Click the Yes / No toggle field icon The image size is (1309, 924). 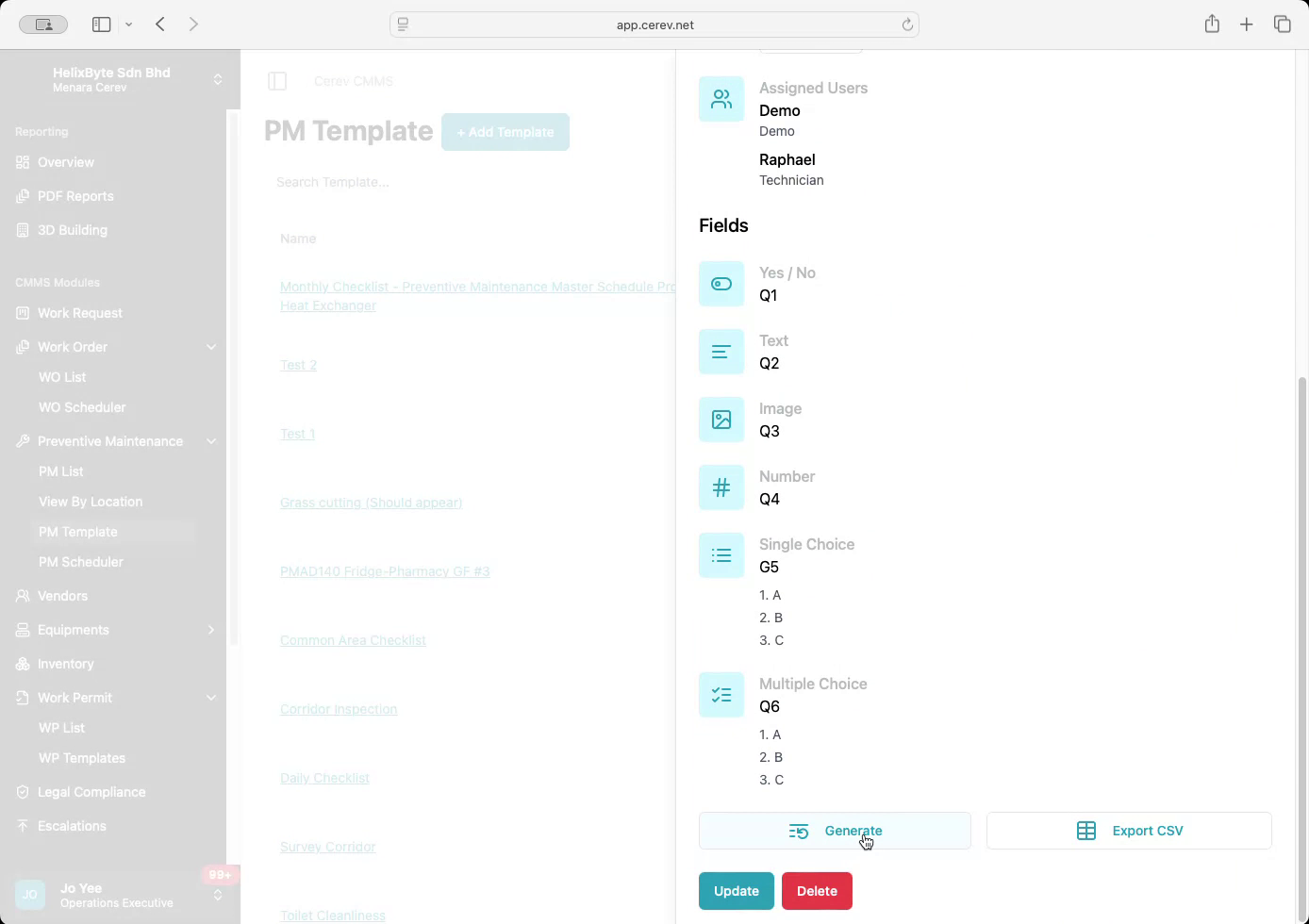click(x=721, y=284)
